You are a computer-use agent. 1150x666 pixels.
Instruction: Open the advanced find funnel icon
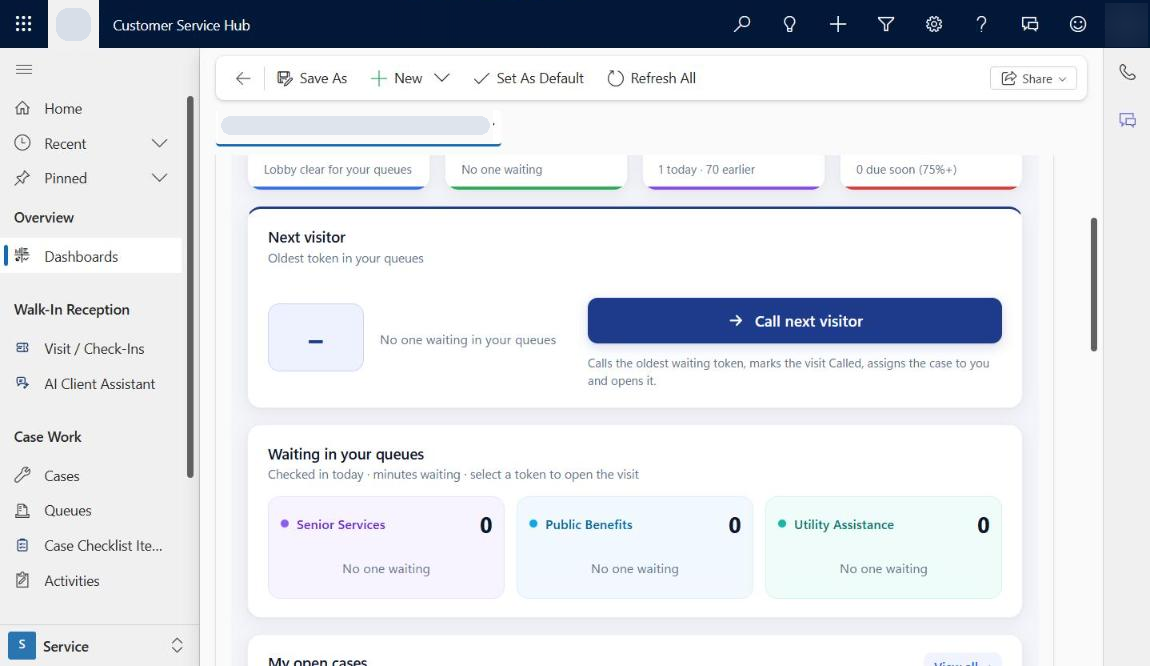pos(886,24)
